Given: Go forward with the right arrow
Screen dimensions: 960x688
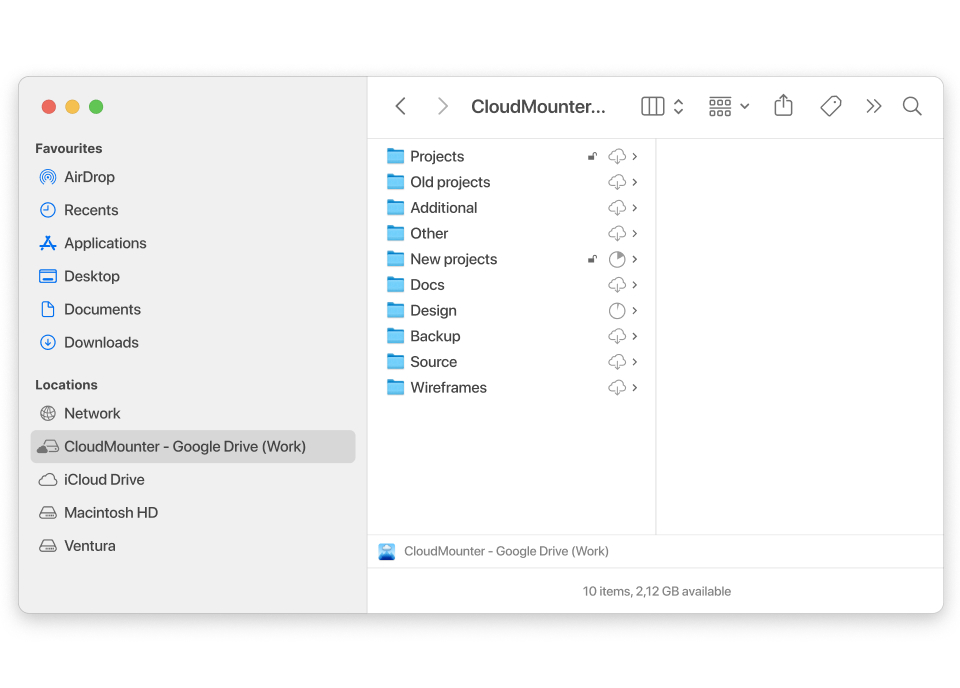Looking at the screenshot, I should [442, 106].
